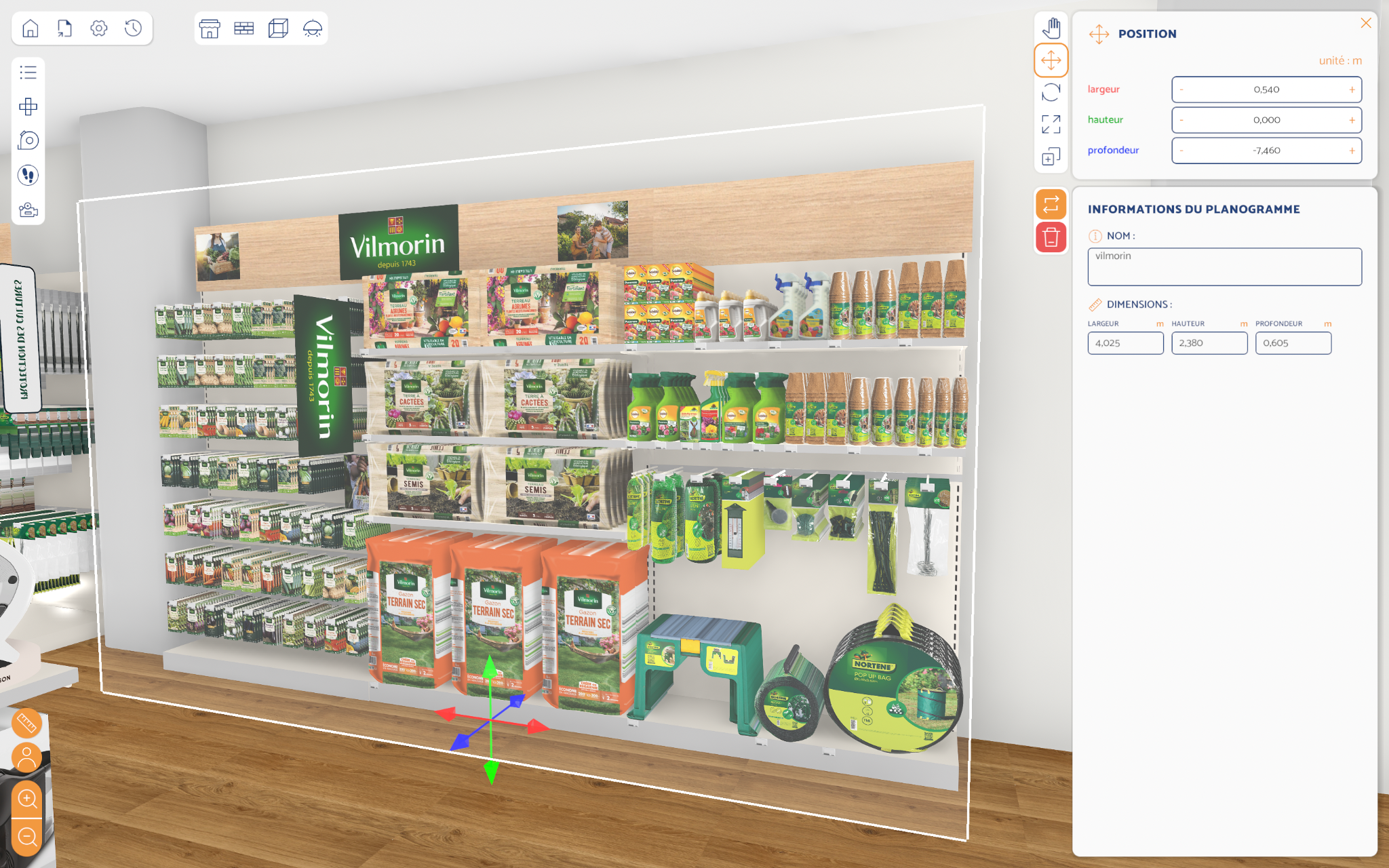Click the red trash delete button

click(x=1051, y=237)
